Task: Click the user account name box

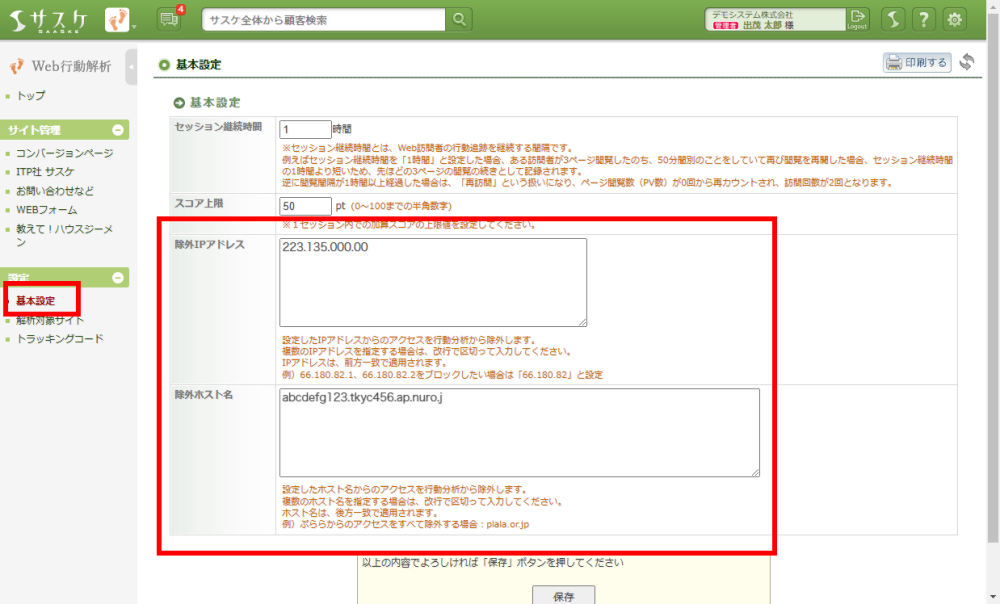Action: (775, 20)
